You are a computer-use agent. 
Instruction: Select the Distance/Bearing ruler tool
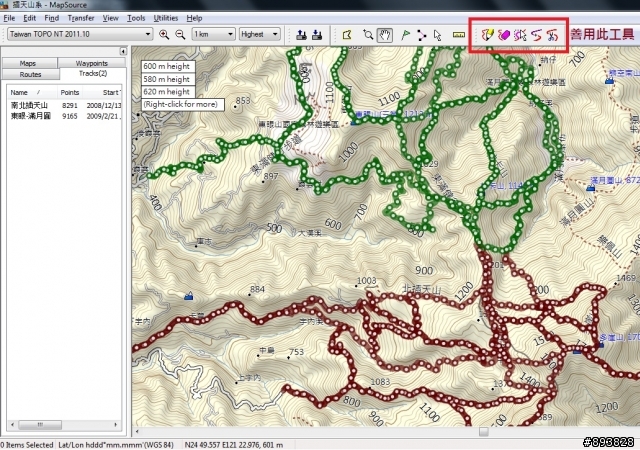coord(458,35)
